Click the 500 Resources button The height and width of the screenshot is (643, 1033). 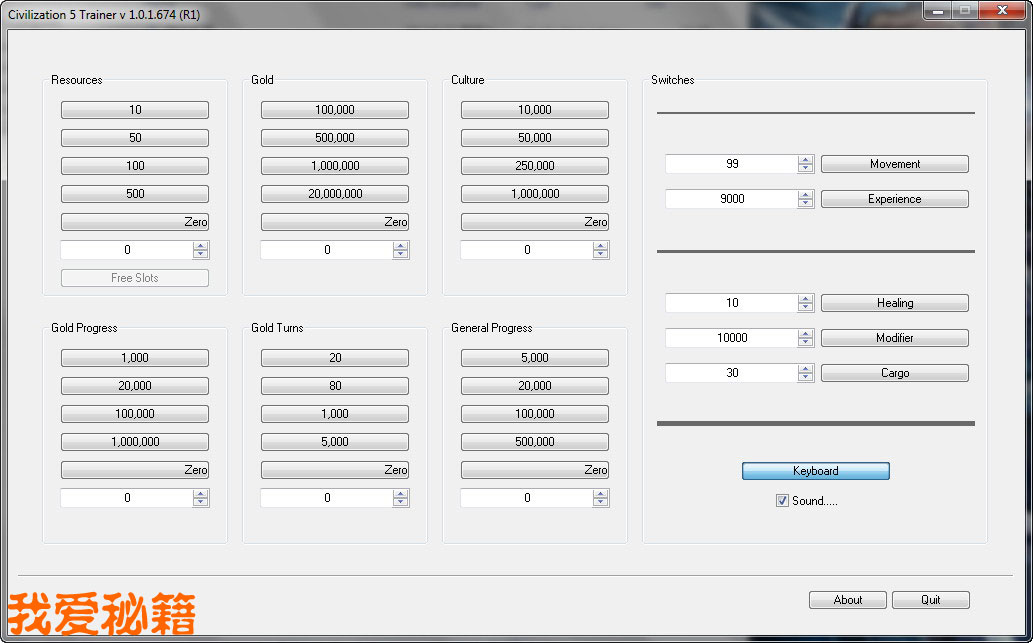(135, 194)
